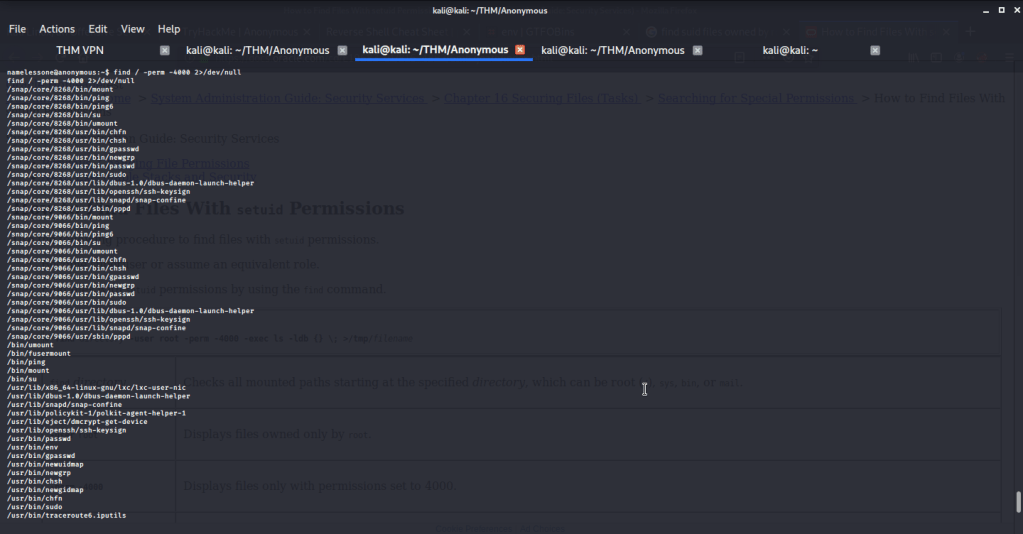Close the kali@kali: ~ home tab
This screenshot has width=1023, height=534.
tap(875, 50)
